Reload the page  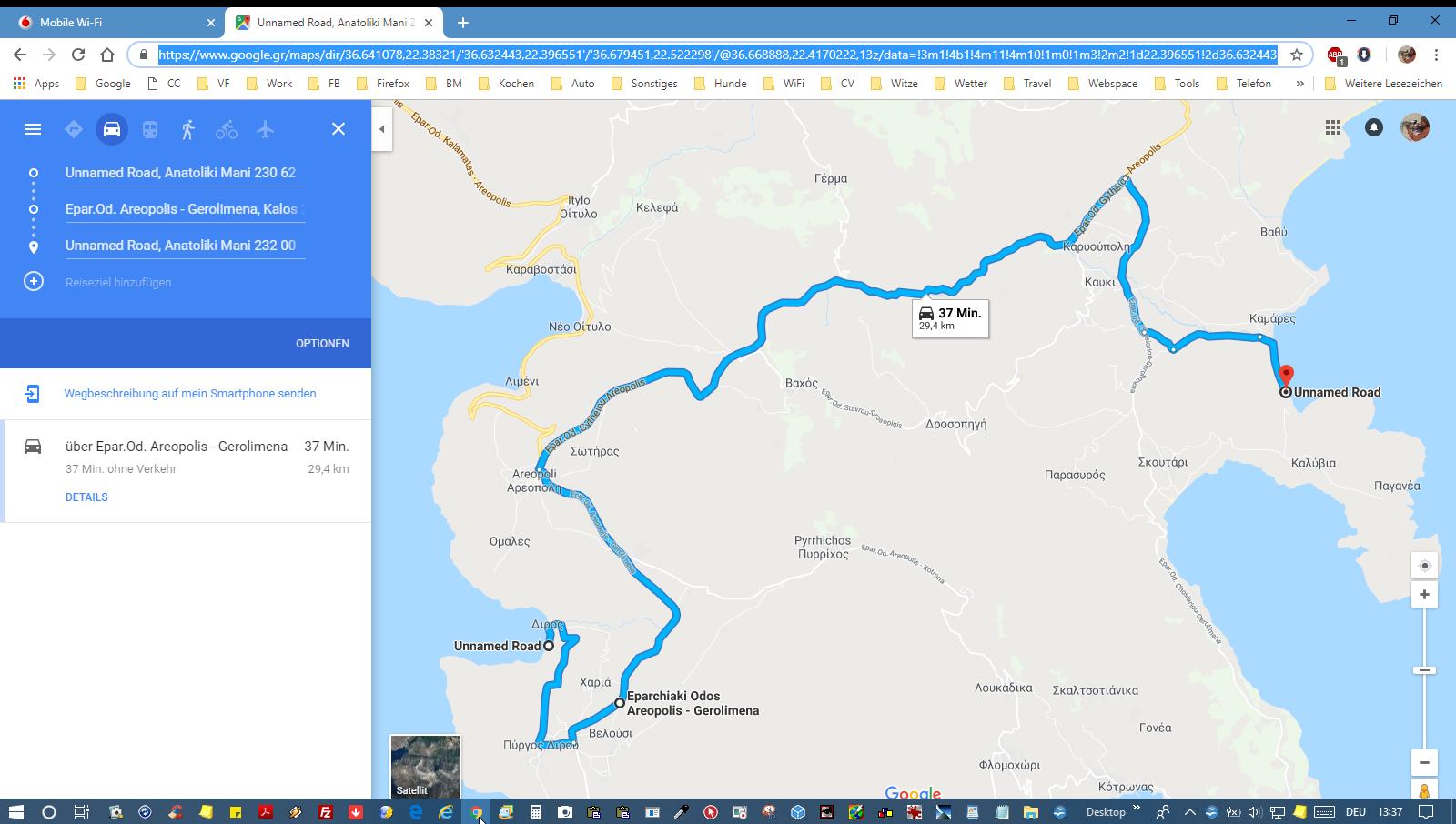(78, 55)
